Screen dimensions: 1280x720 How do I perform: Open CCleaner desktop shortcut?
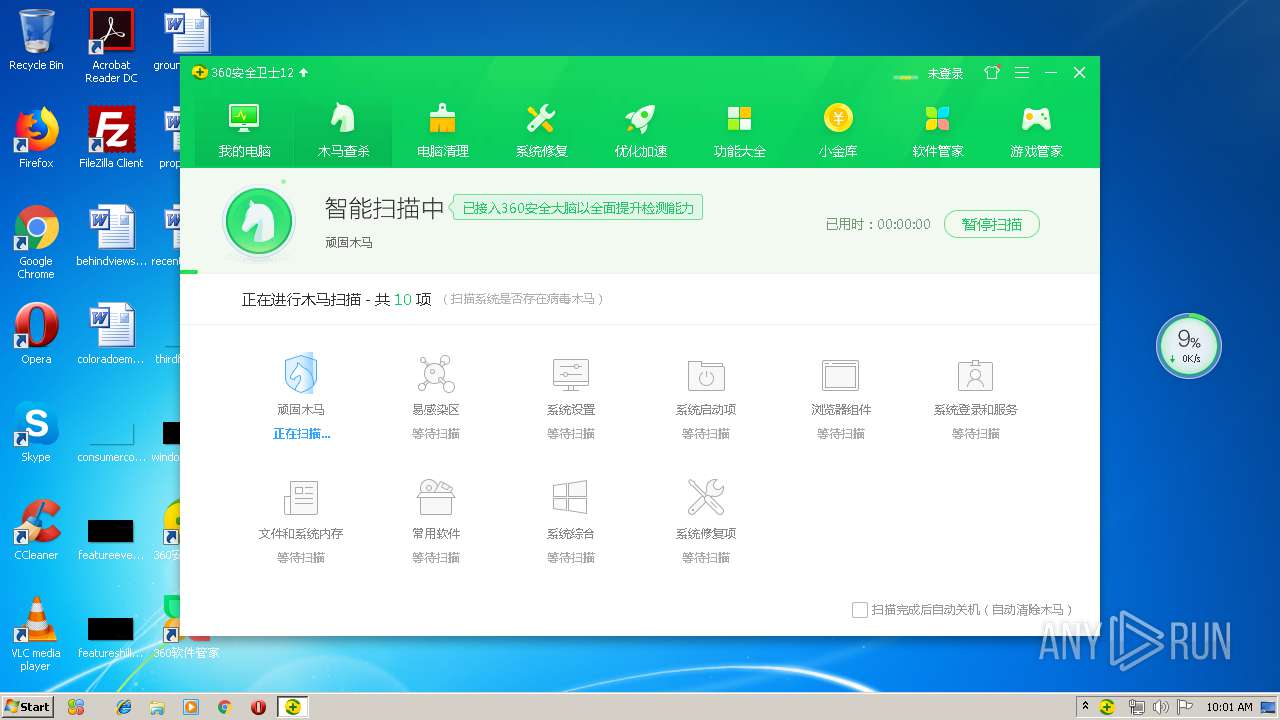click(36, 530)
